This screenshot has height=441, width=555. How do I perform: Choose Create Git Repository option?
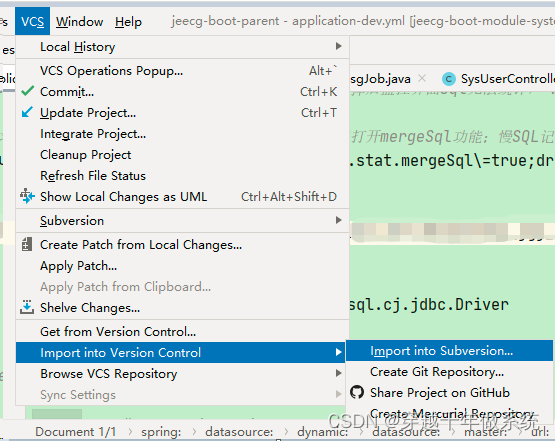click(449, 372)
